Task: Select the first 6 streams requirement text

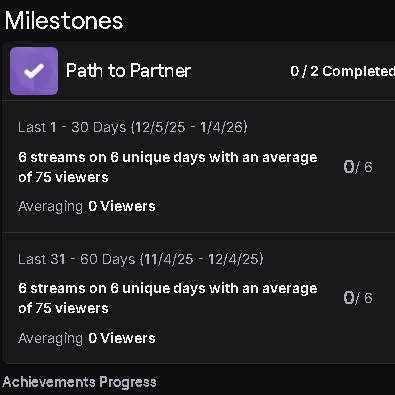Action: pos(168,167)
